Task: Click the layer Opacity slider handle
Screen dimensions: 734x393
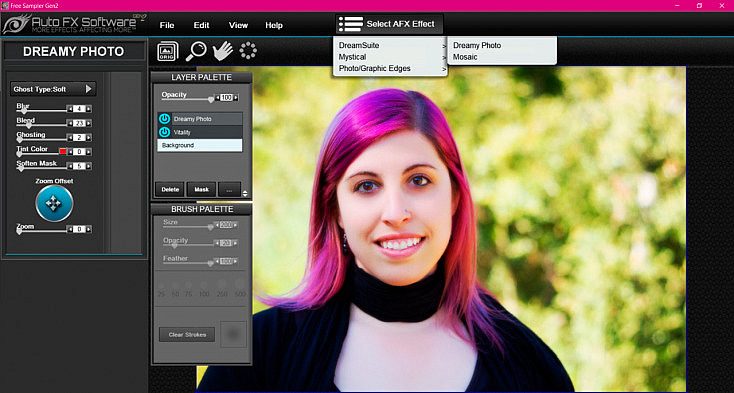Action: pyautogui.click(x=211, y=100)
